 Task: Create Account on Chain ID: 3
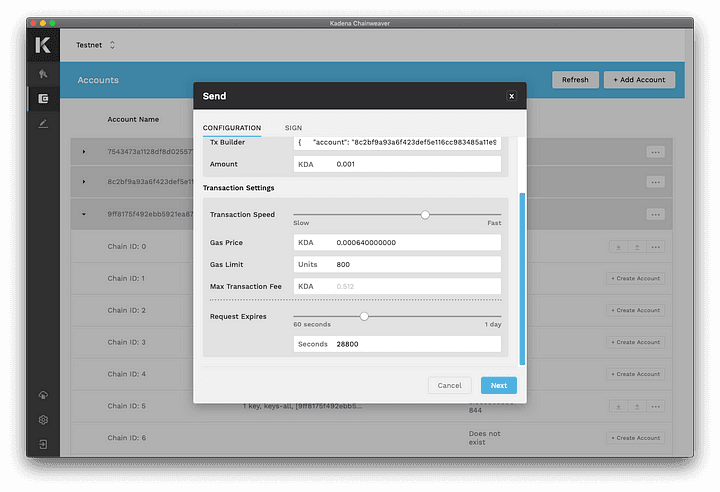[636, 342]
